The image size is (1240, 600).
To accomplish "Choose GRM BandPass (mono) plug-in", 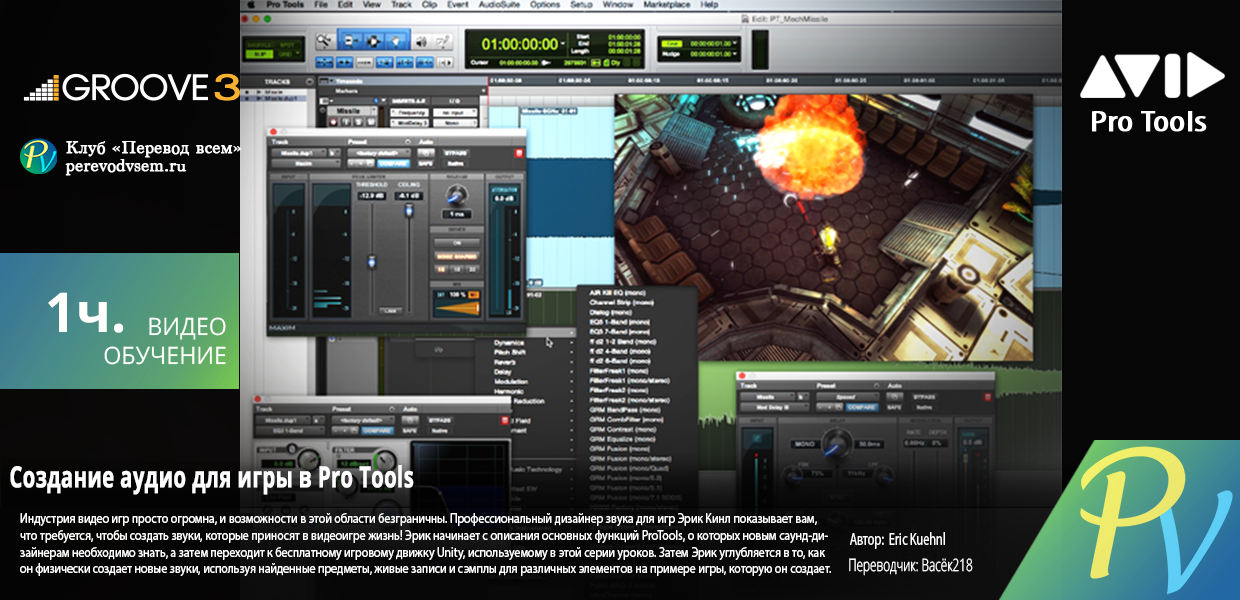I will click(x=625, y=410).
